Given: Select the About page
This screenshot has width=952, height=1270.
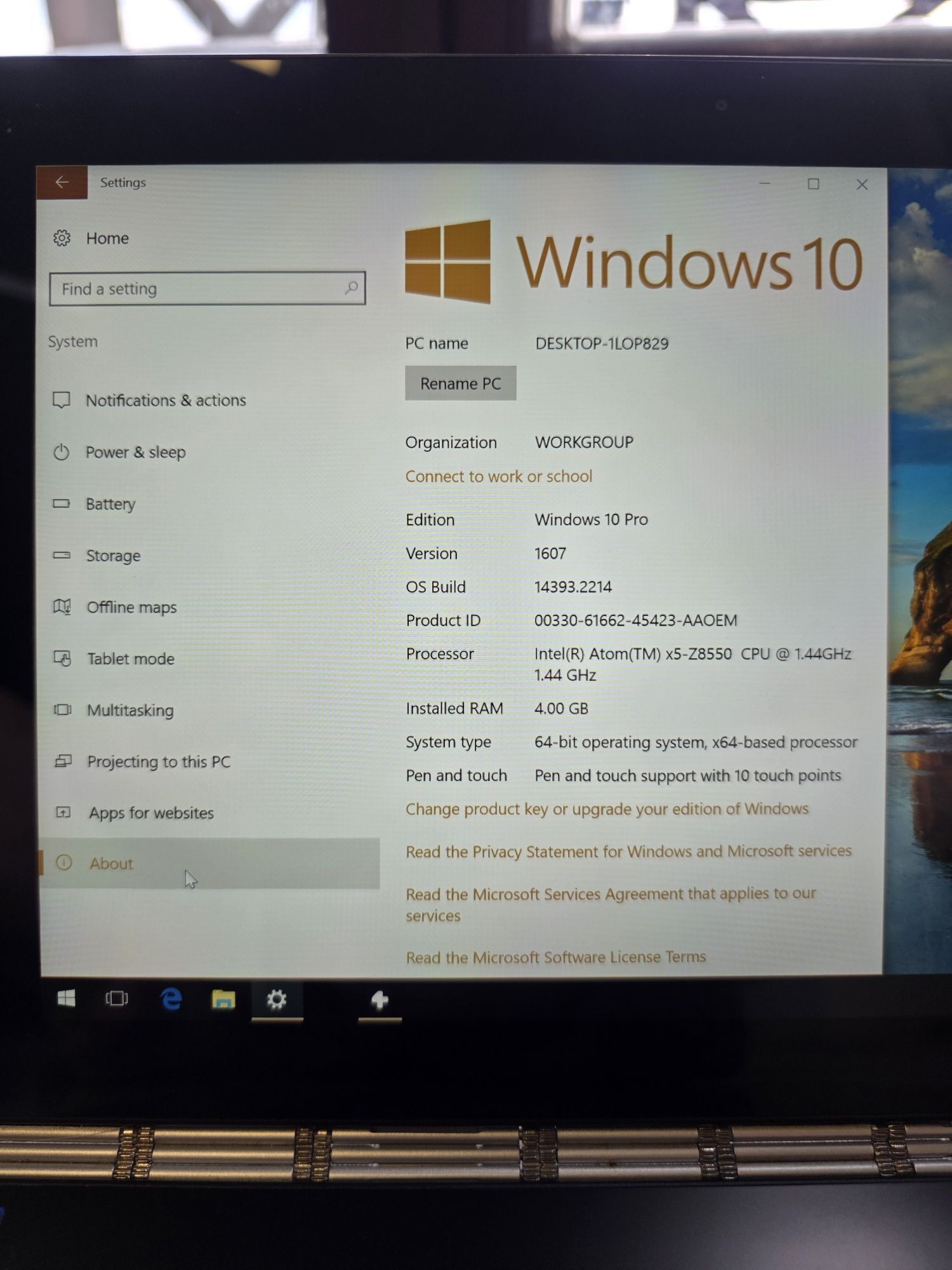Looking at the screenshot, I should pos(209,863).
